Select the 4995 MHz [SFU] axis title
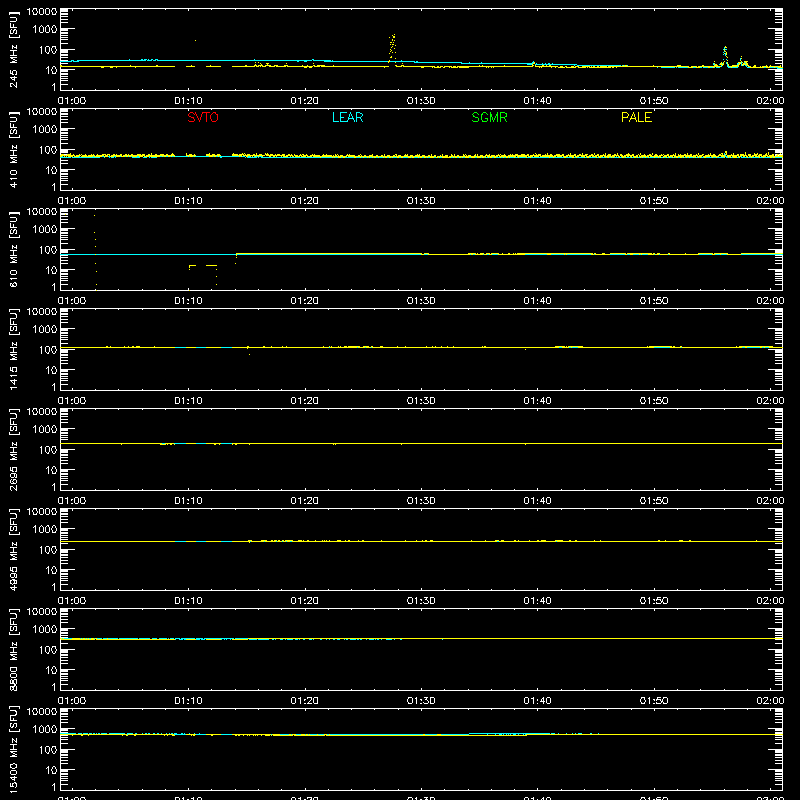This screenshot has height=800, width=800. point(14,549)
